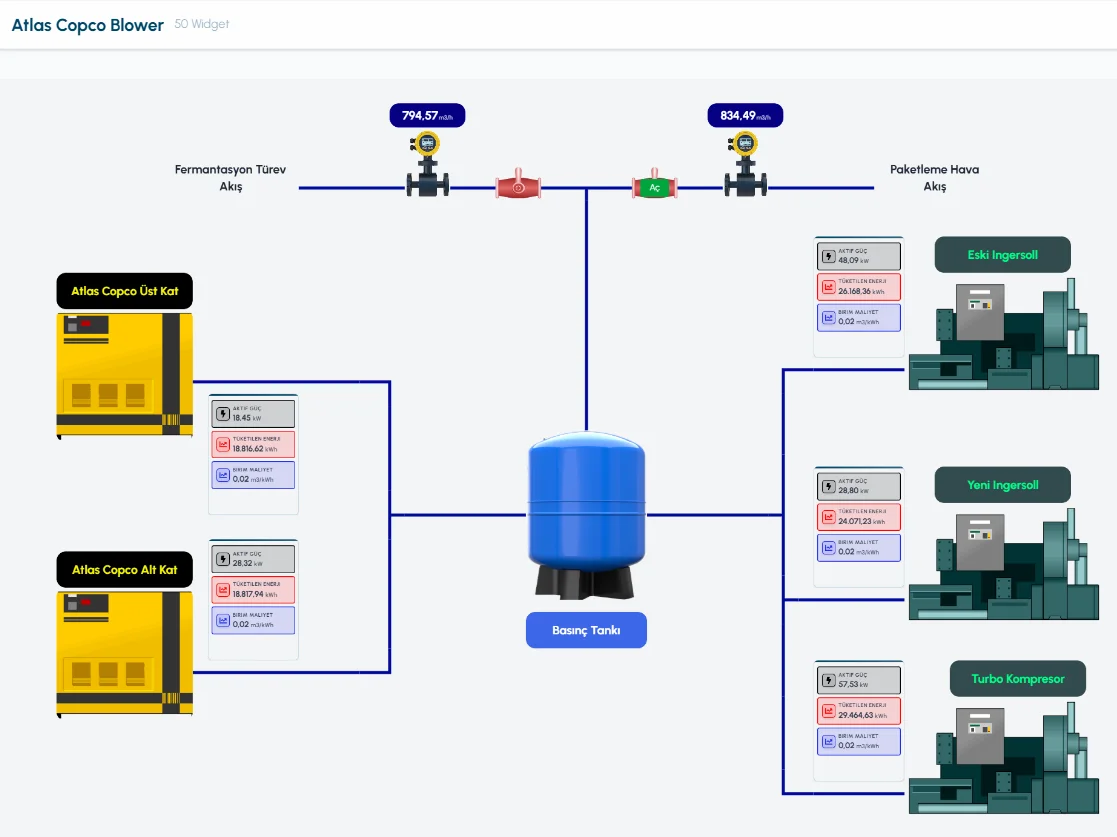This screenshot has width=1117, height=837.
Task: Click the Basınç Tankı button
Action: 586,630
